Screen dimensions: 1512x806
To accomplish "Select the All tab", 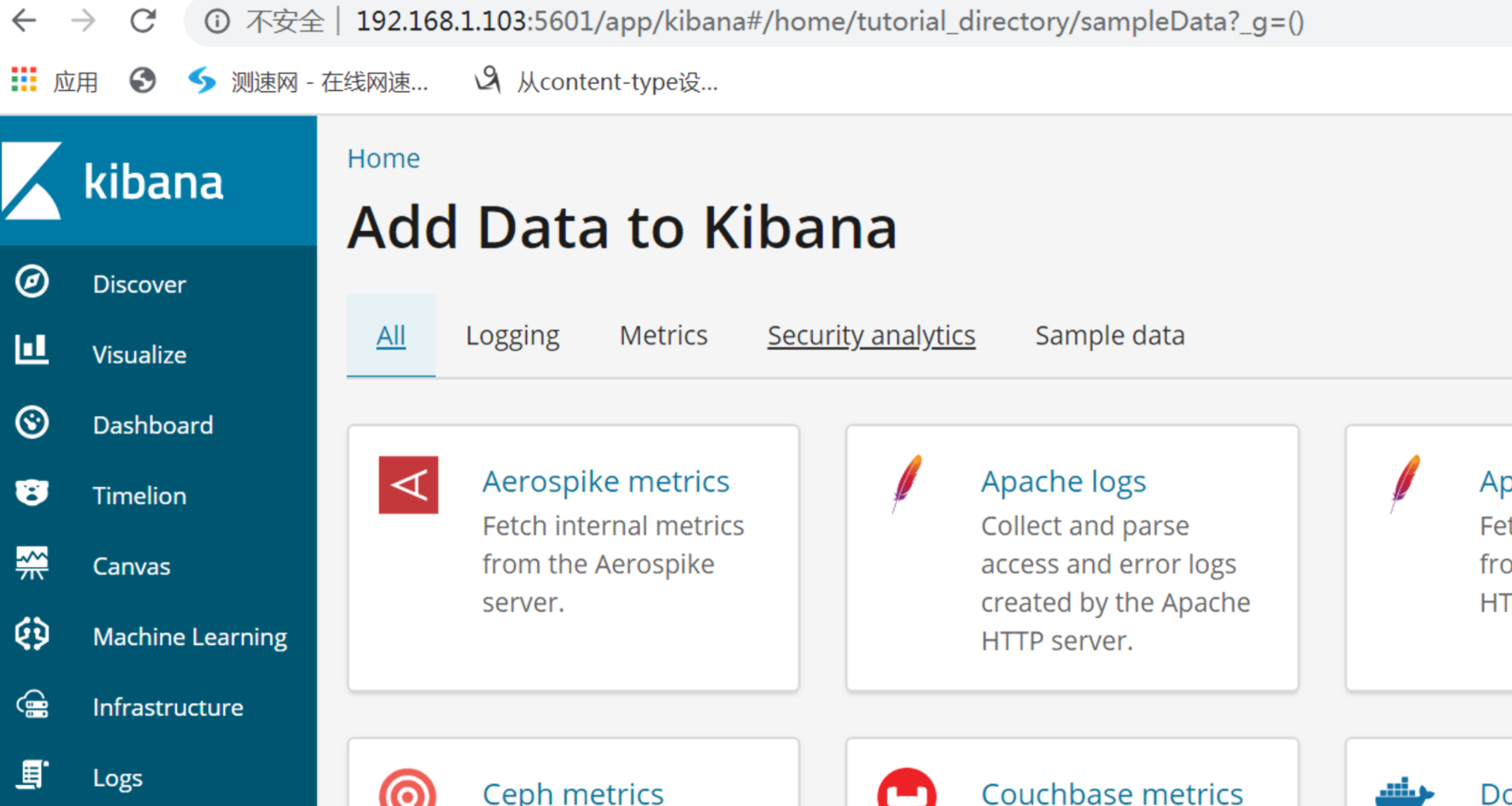I will [x=391, y=336].
